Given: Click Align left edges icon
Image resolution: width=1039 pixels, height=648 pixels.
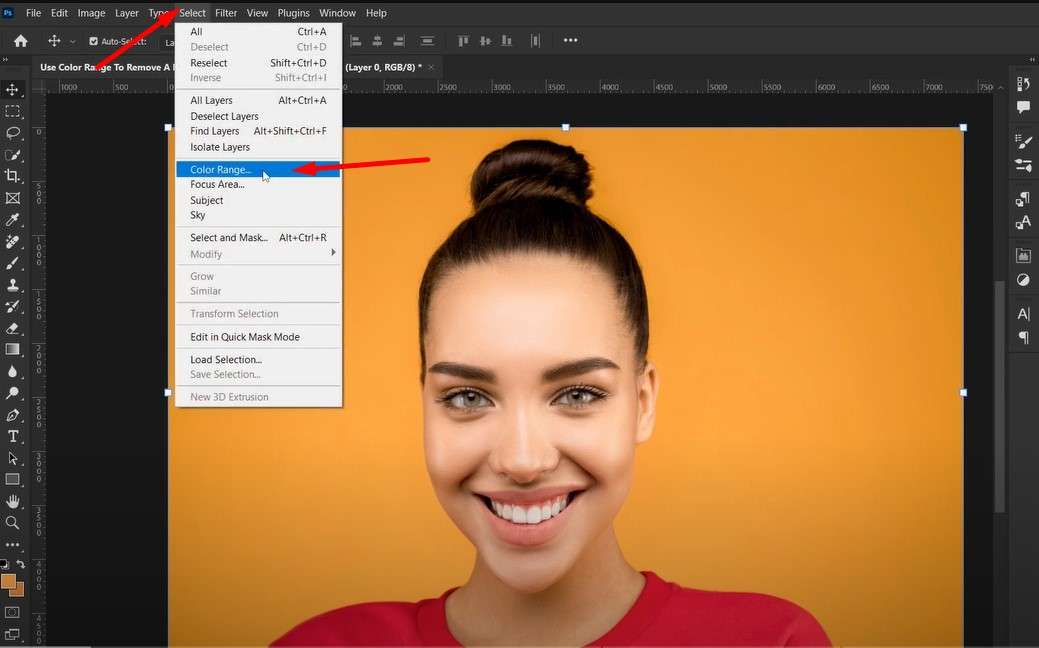Looking at the screenshot, I should click(356, 41).
